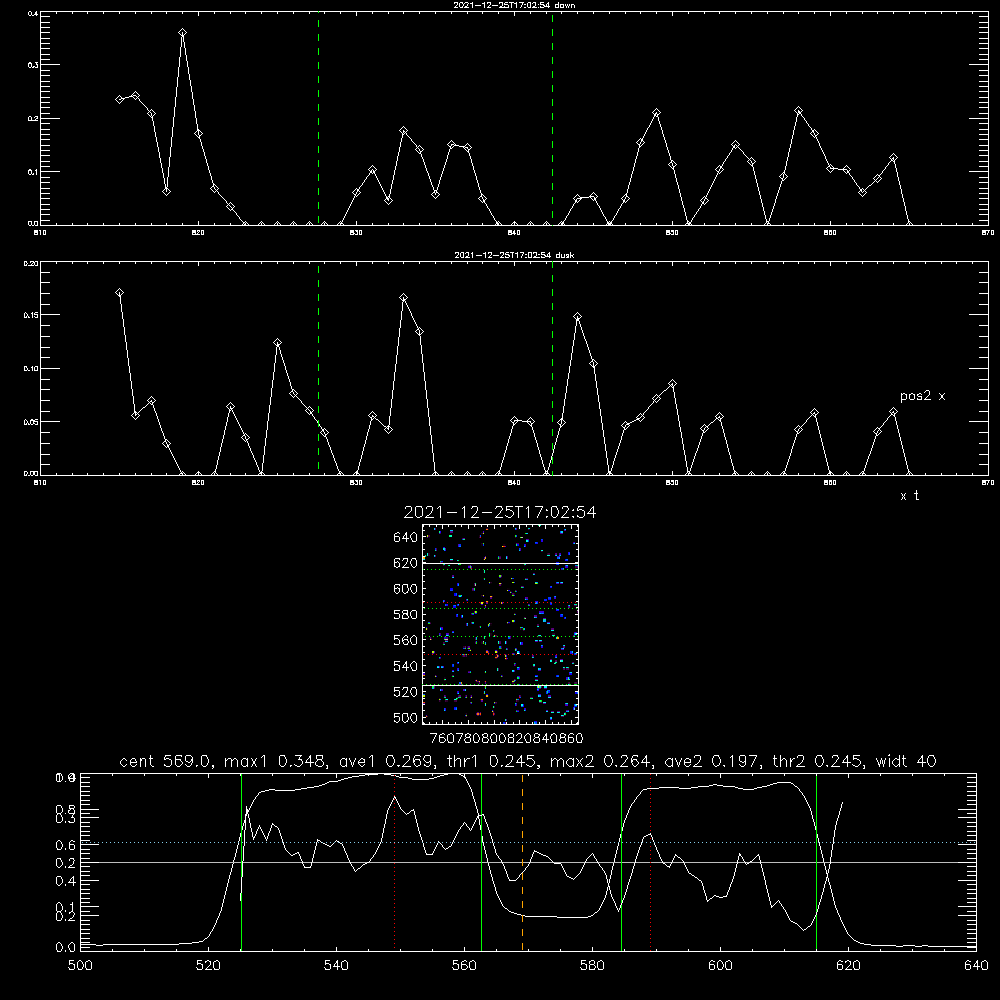Click the '640' tick label on the bottom axis
The width and height of the screenshot is (1000, 1000).
pyautogui.click(x=976, y=966)
